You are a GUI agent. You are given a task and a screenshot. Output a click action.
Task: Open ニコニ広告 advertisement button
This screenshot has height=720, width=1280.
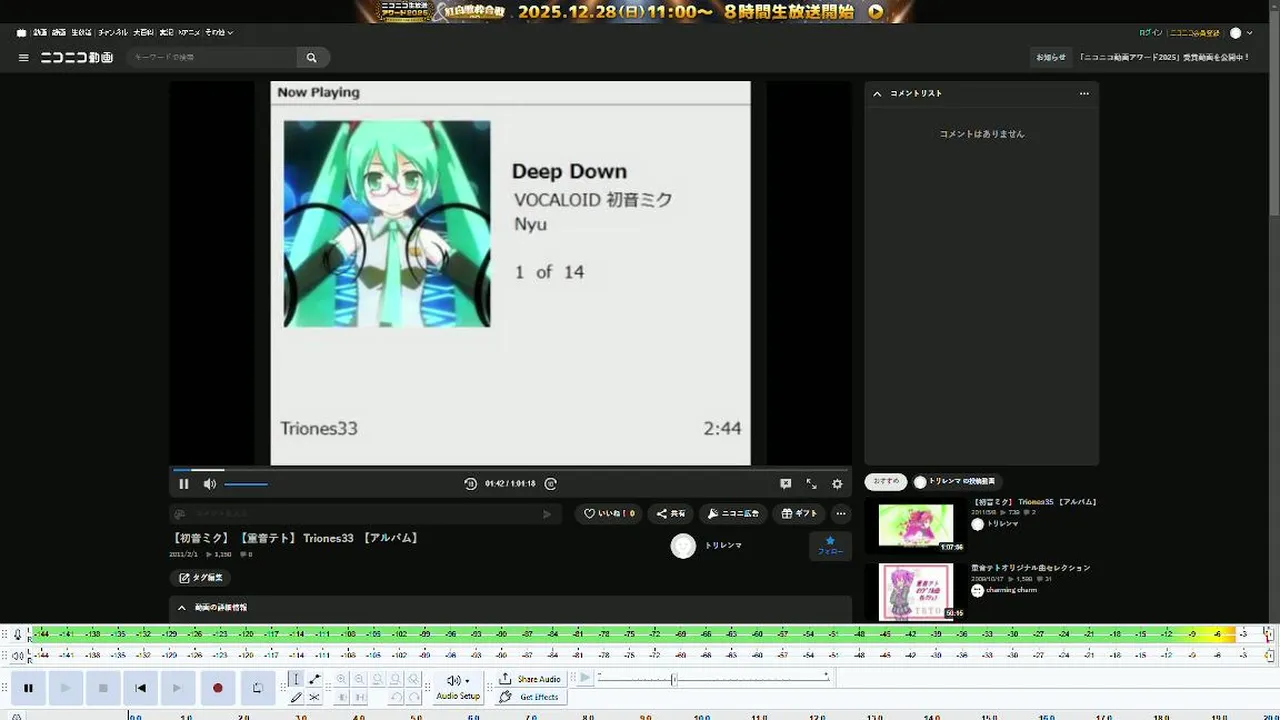click(x=733, y=514)
